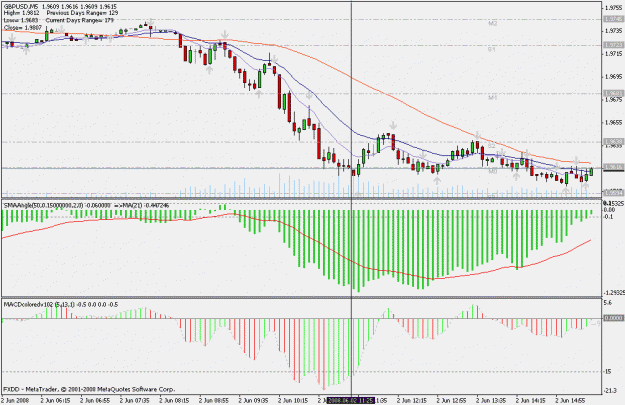Click the 1.9695 price axis value
Viewport: 625px width, 405px height.
pos(613,77)
